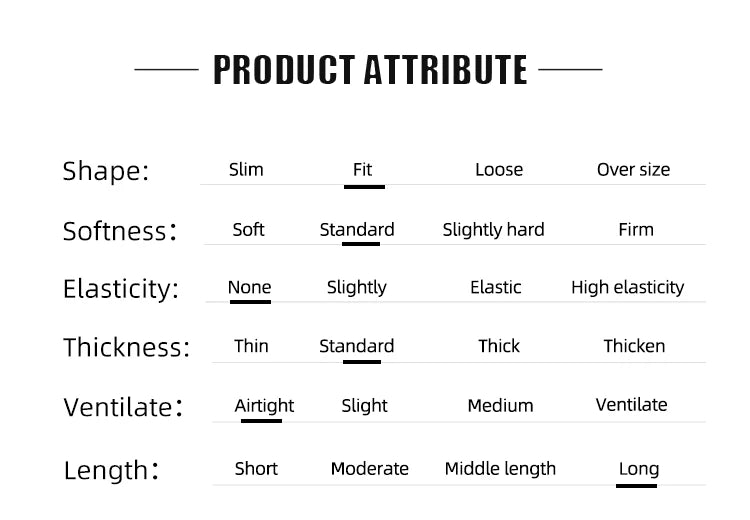Select the Short length option
The height and width of the screenshot is (520, 750).
(x=256, y=469)
